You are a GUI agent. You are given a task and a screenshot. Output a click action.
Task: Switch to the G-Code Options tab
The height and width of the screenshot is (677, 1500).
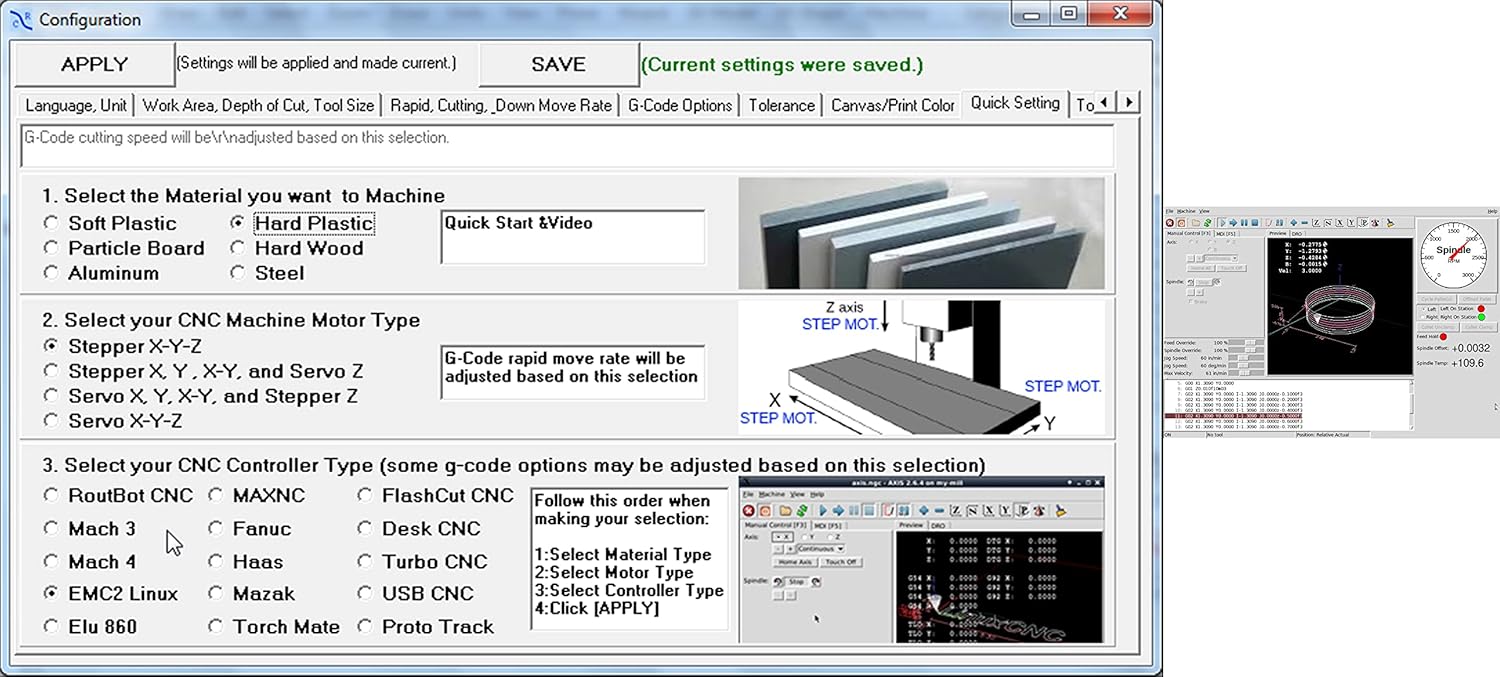pos(680,105)
